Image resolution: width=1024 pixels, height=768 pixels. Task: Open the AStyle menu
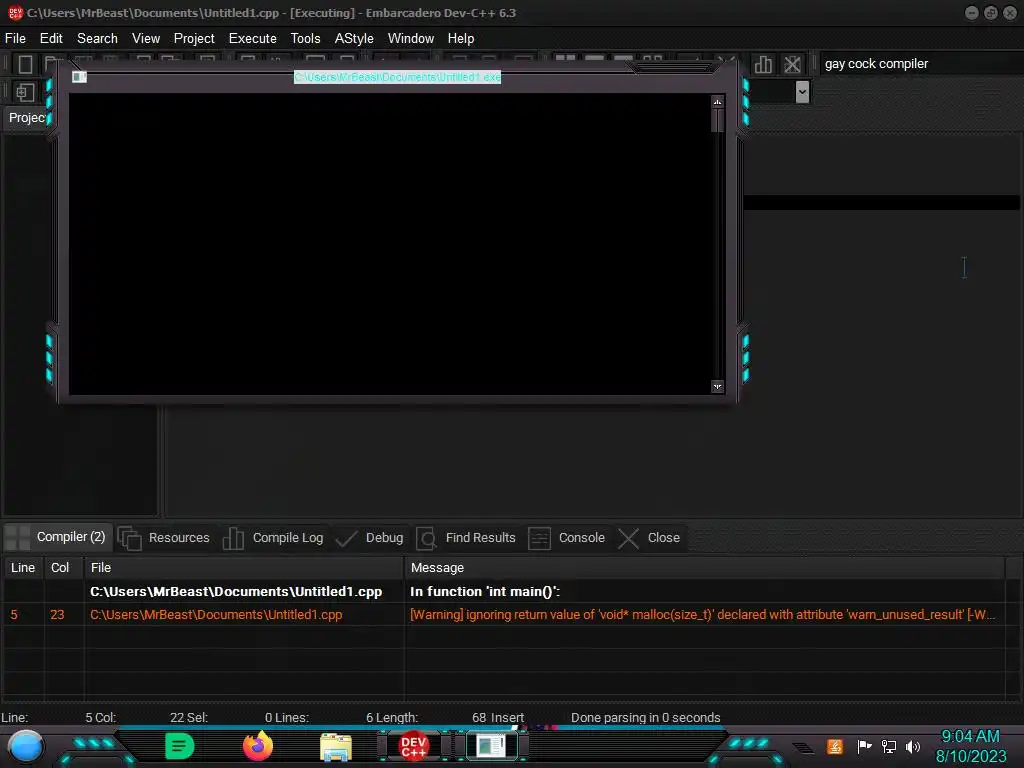coord(354,39)
